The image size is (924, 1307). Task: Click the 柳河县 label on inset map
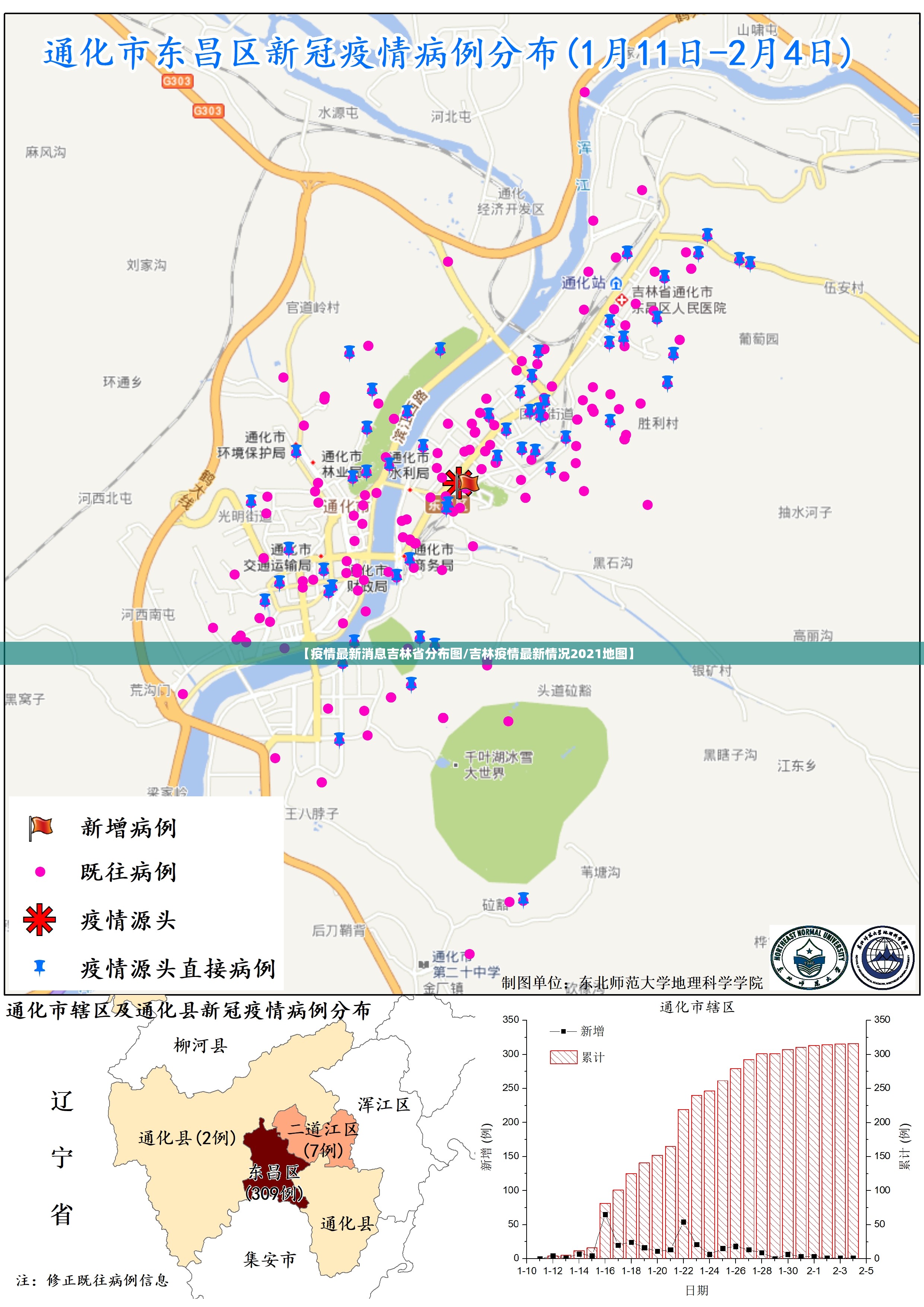pos(200,1046)
